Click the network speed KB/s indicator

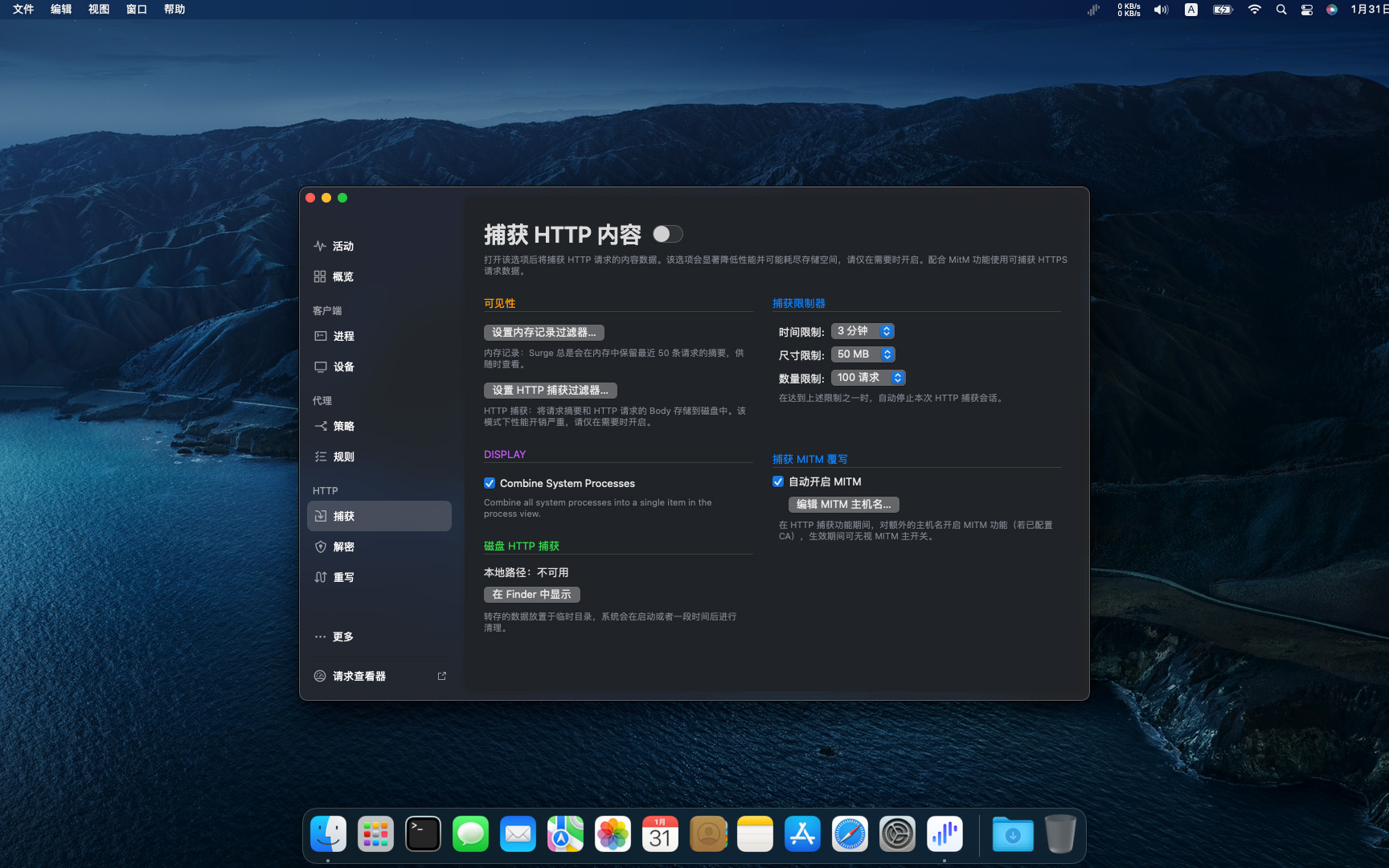point(1129,10)
